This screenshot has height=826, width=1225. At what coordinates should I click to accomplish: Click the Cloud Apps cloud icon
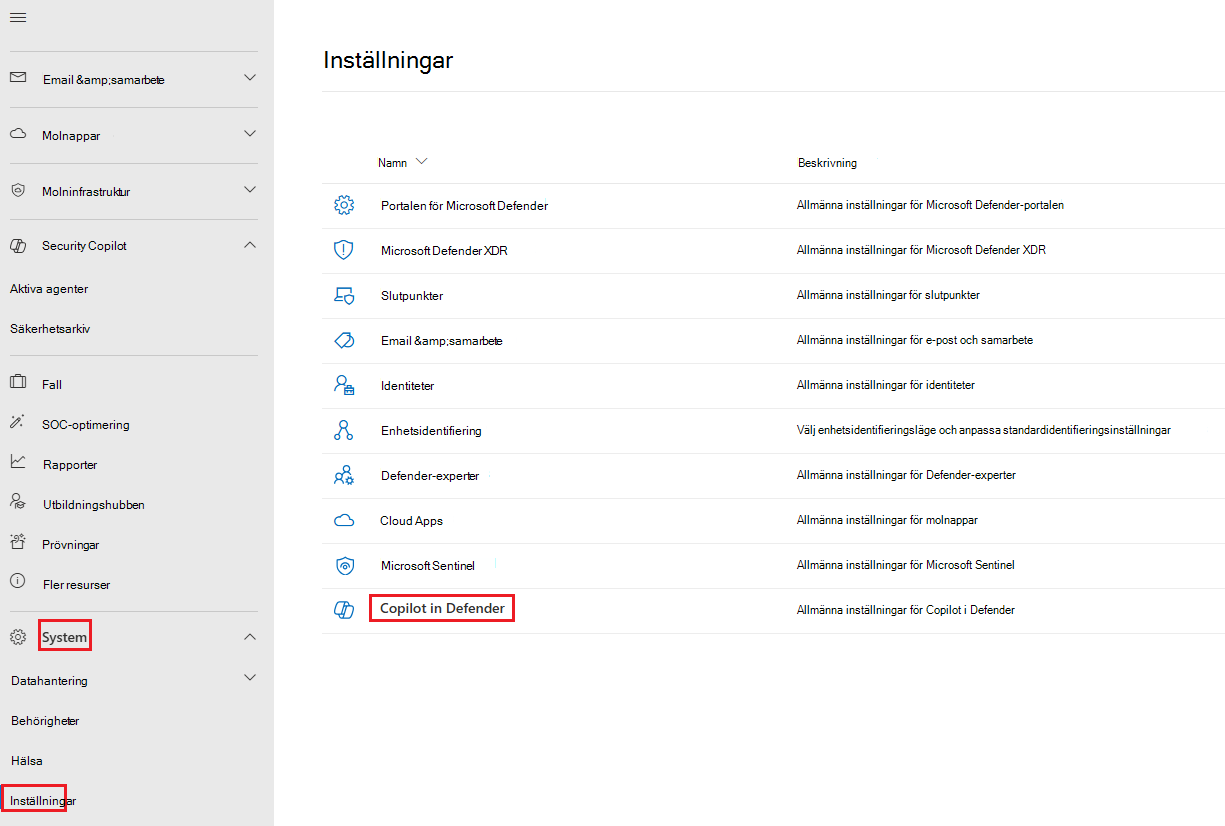[x=344, y=520]
